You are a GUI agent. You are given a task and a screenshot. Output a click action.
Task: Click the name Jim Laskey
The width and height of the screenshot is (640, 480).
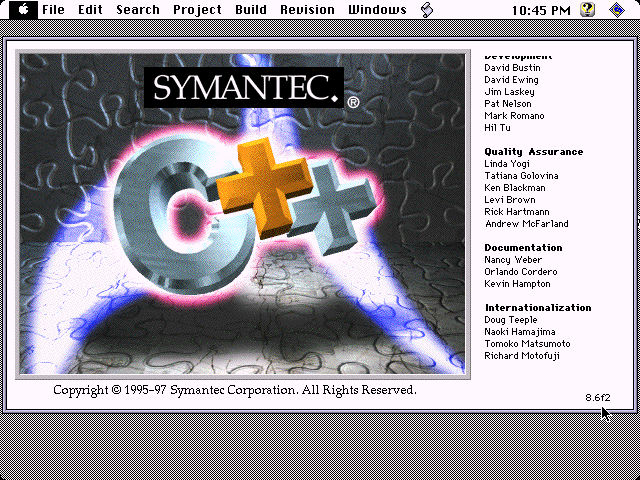pos(509,92)
